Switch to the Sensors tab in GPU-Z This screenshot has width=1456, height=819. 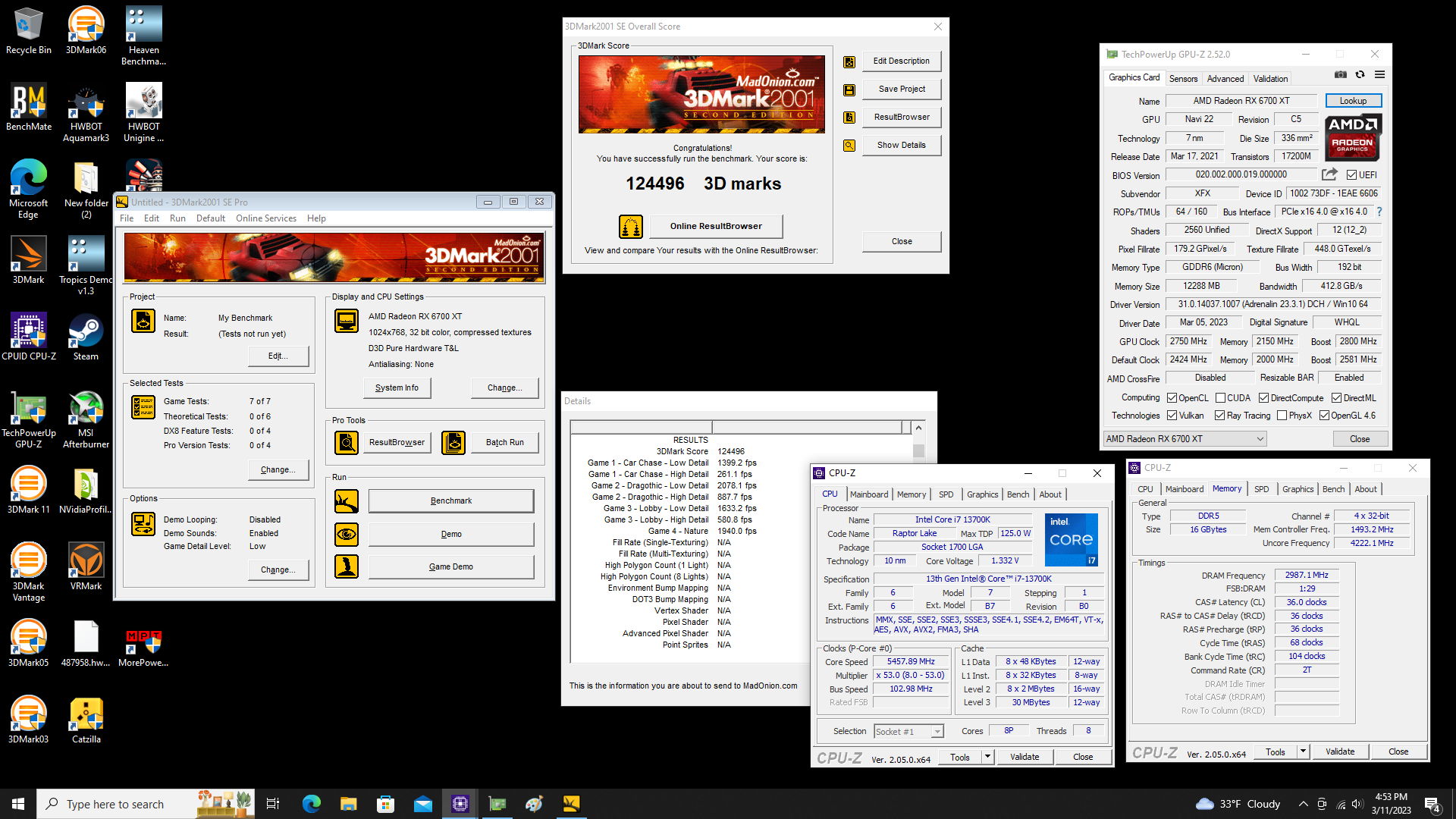click(1183, 79)
